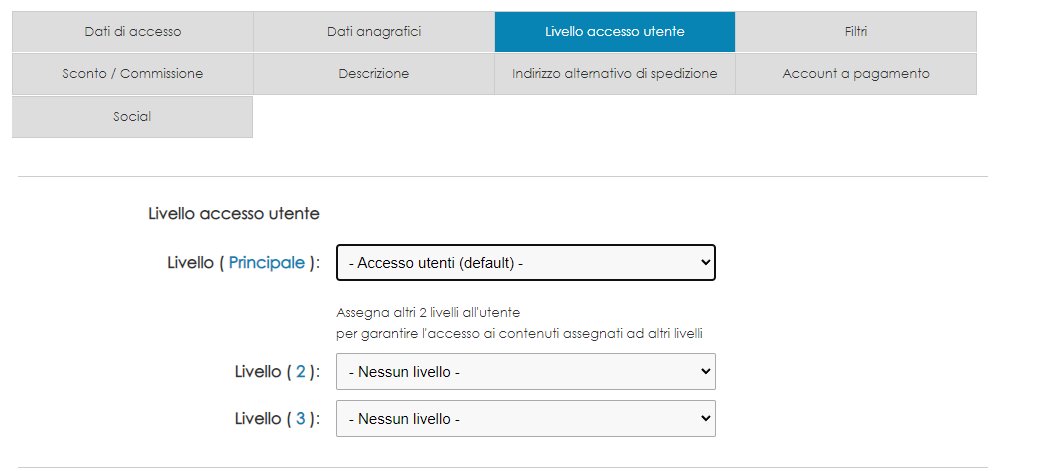Click the Assegna altri 2 livelli all'utente hint

coord(428,313)
